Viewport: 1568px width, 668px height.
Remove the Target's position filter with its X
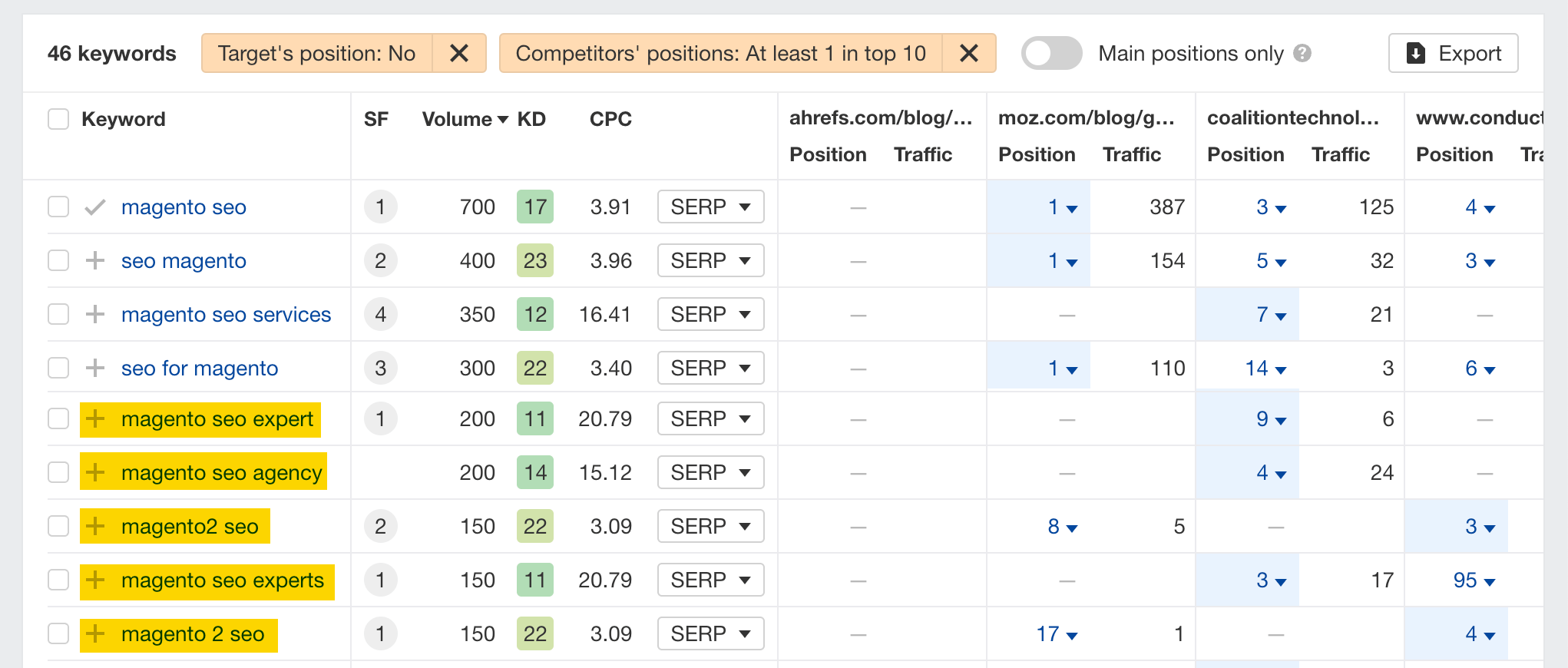pos(459,53)
